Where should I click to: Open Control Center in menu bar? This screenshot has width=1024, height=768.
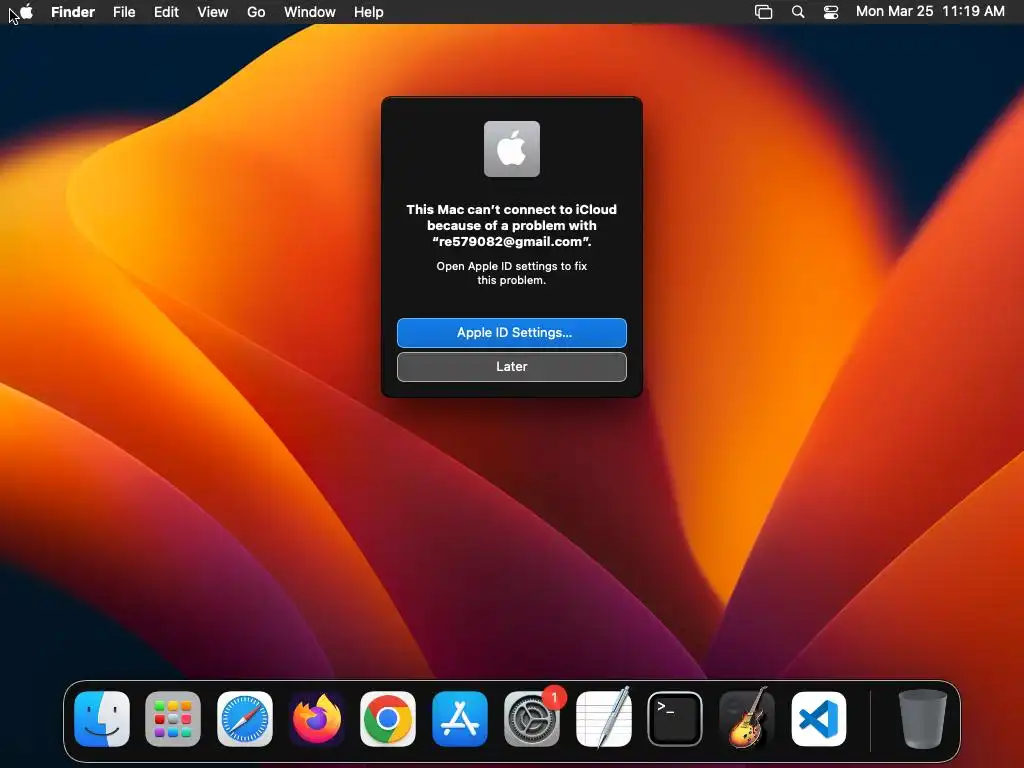coord(831,12)
